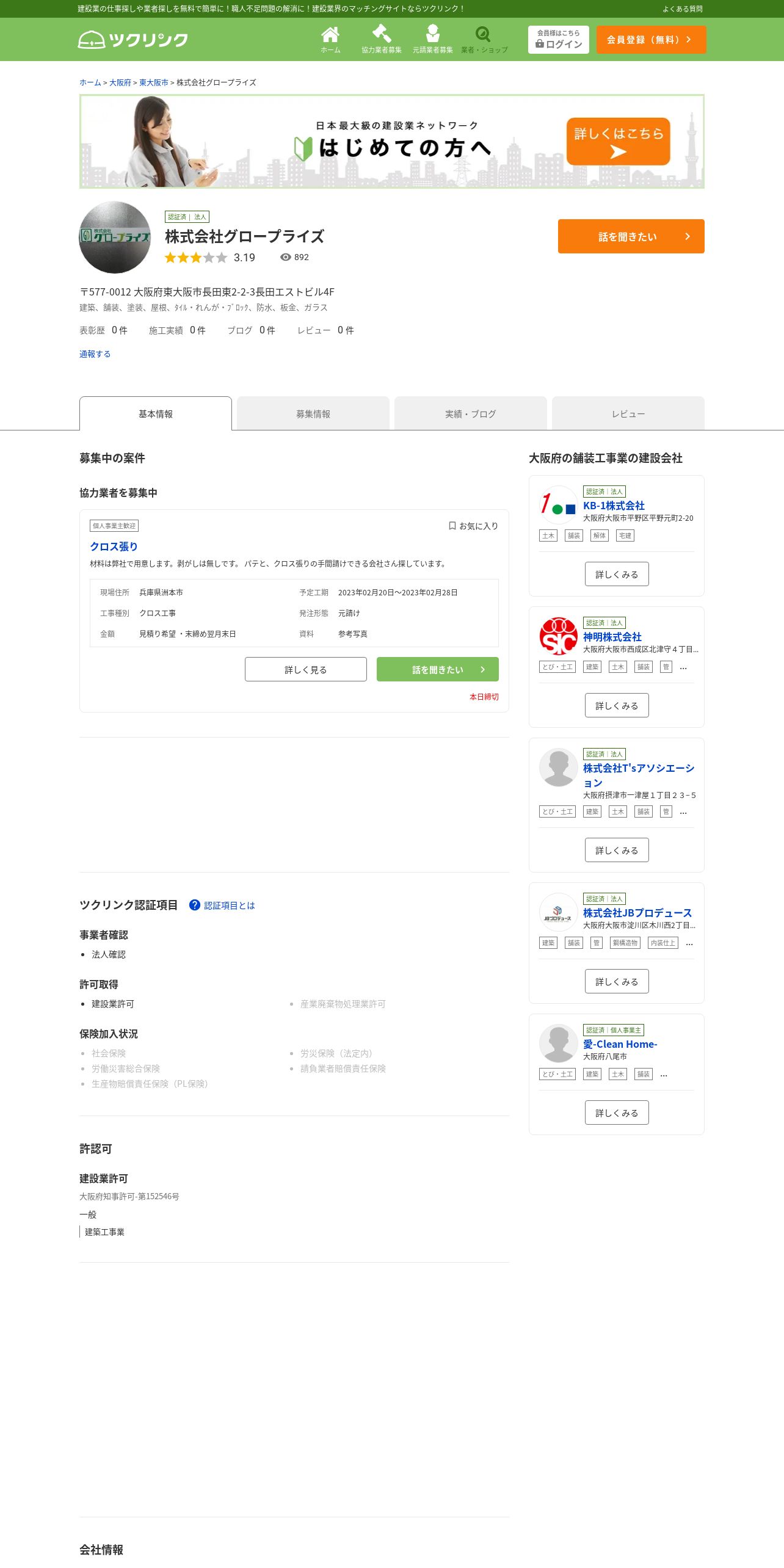Open 愛-Clean Home- company link
The height and width of the screenshot is (1568, 784).
tap(620, 1044)
